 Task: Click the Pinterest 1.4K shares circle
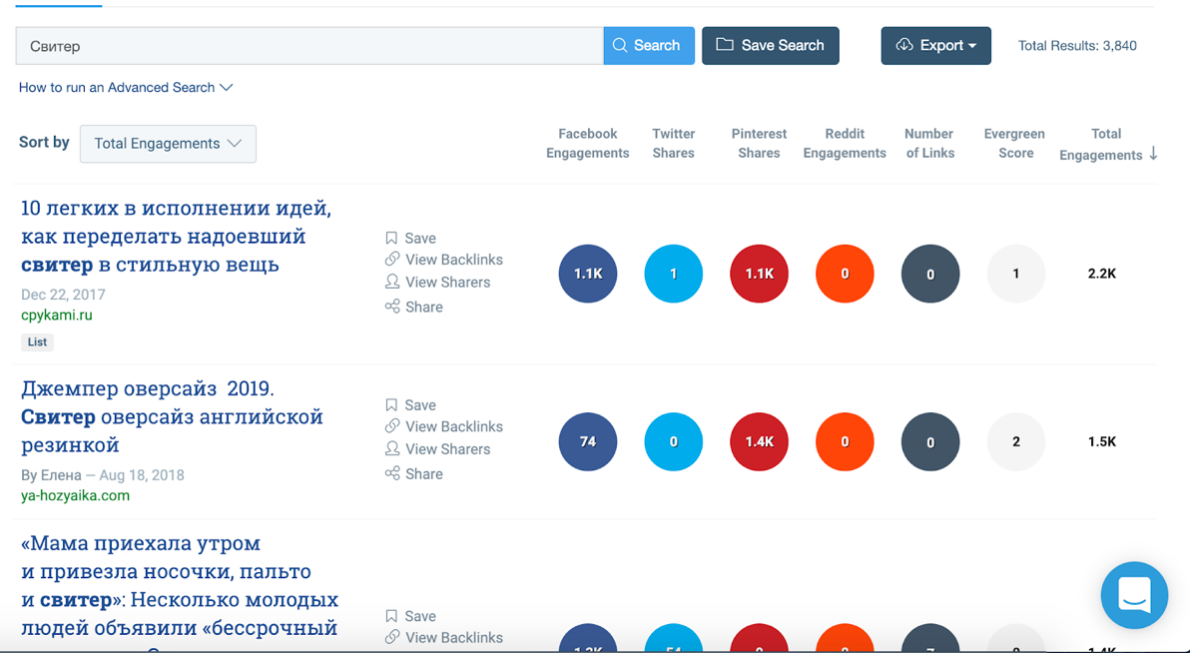[759, 442]
